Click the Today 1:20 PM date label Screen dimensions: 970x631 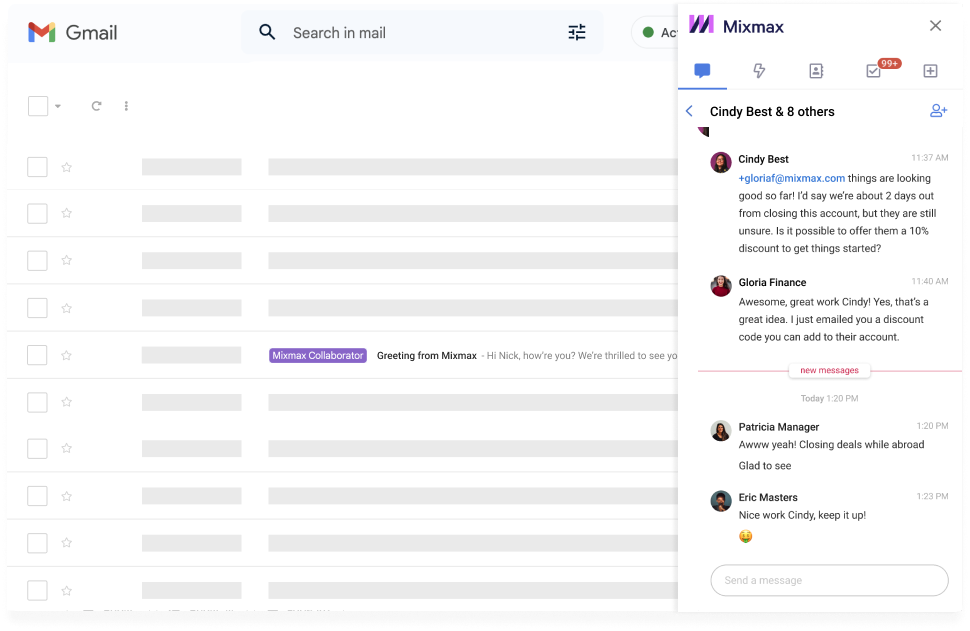829,398
